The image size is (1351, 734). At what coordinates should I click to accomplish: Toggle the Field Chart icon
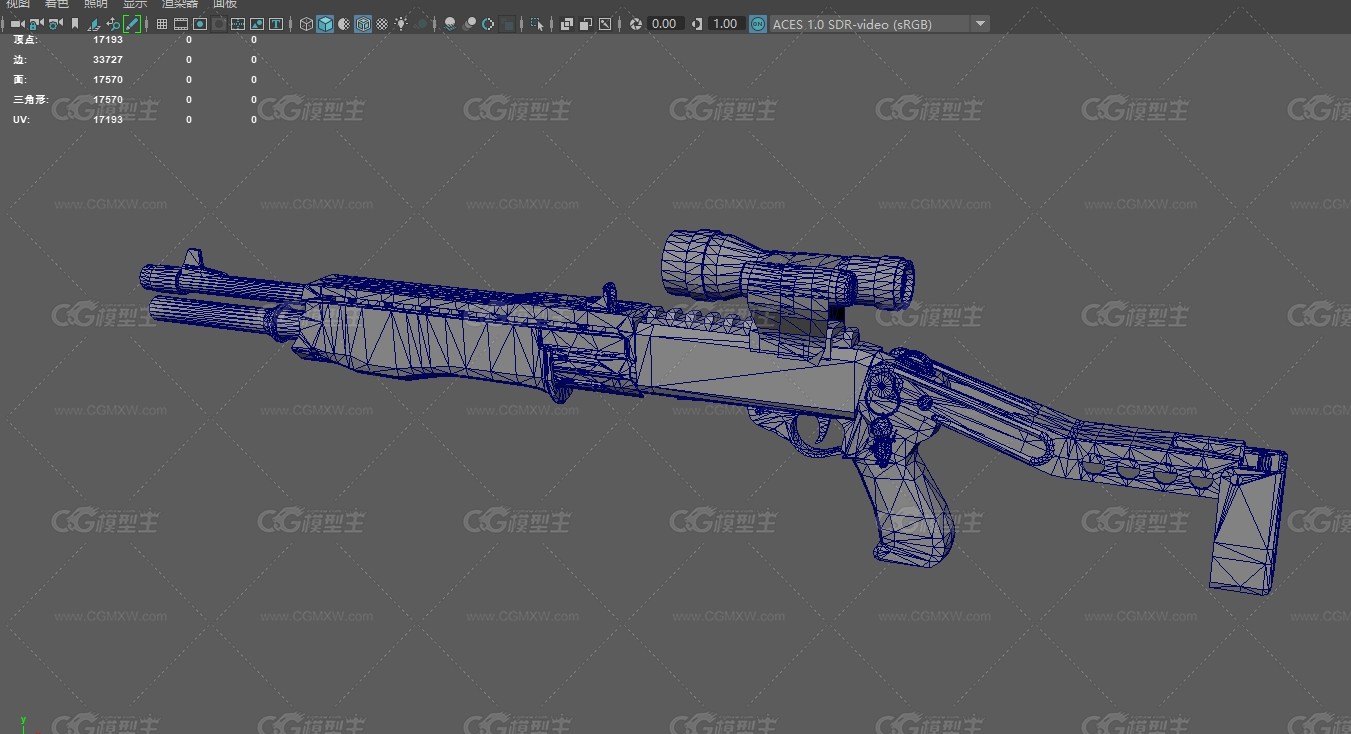click(237, 24)
